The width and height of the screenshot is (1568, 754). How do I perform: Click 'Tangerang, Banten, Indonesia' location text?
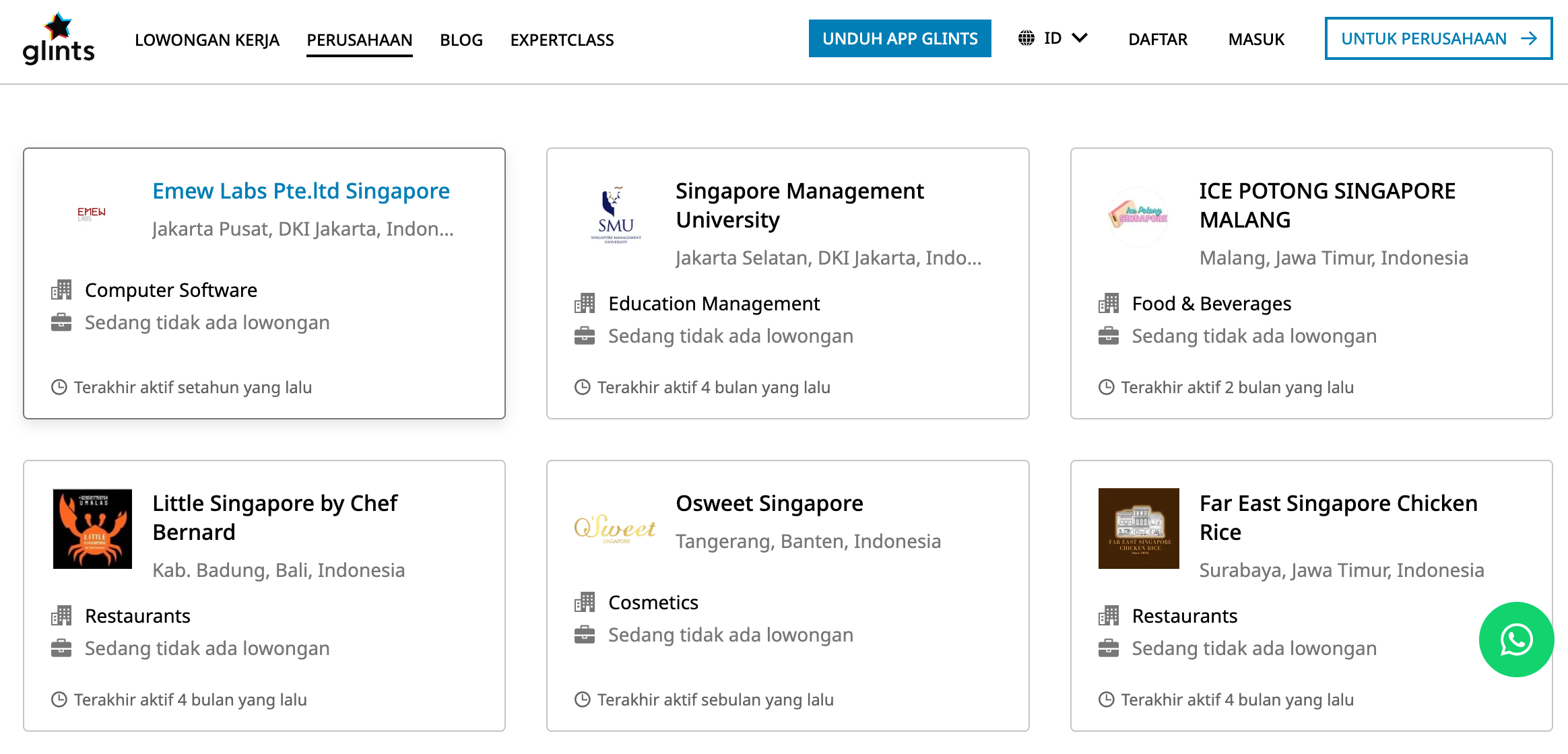(808, 541)
